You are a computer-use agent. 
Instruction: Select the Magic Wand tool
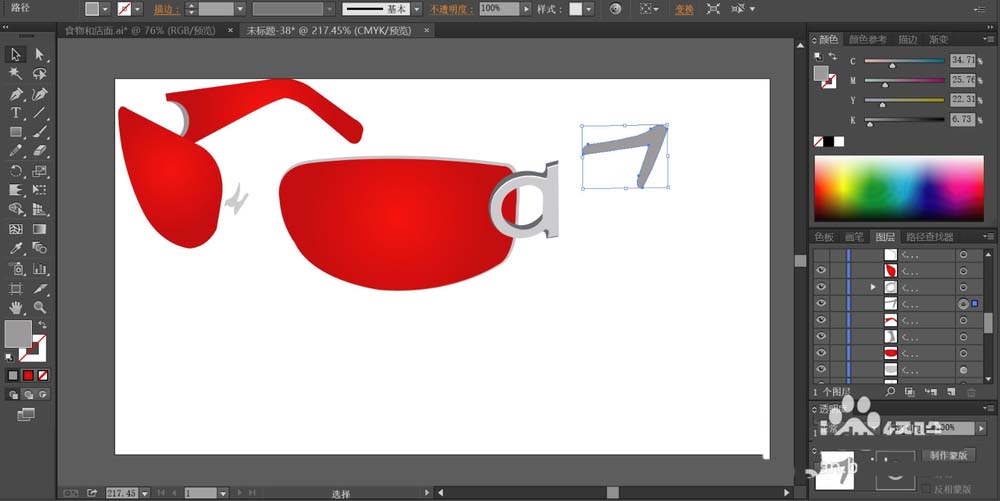point(16,74)
